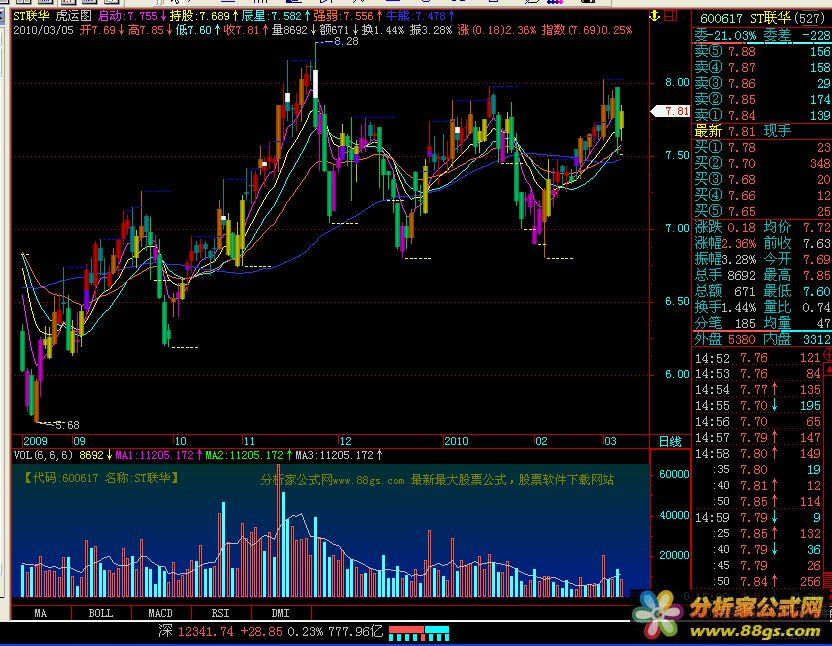The width and height of the screenshot is (832, 646).
Task: Click the yellow anchor icon above the chart
Action: (655, 16)
